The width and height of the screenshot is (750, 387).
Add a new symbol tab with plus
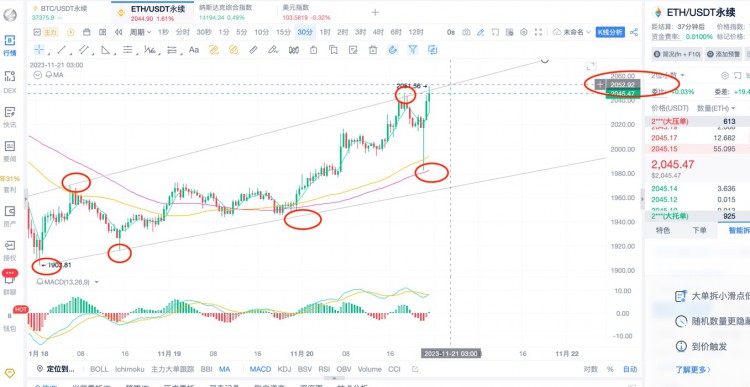[375, 12]
